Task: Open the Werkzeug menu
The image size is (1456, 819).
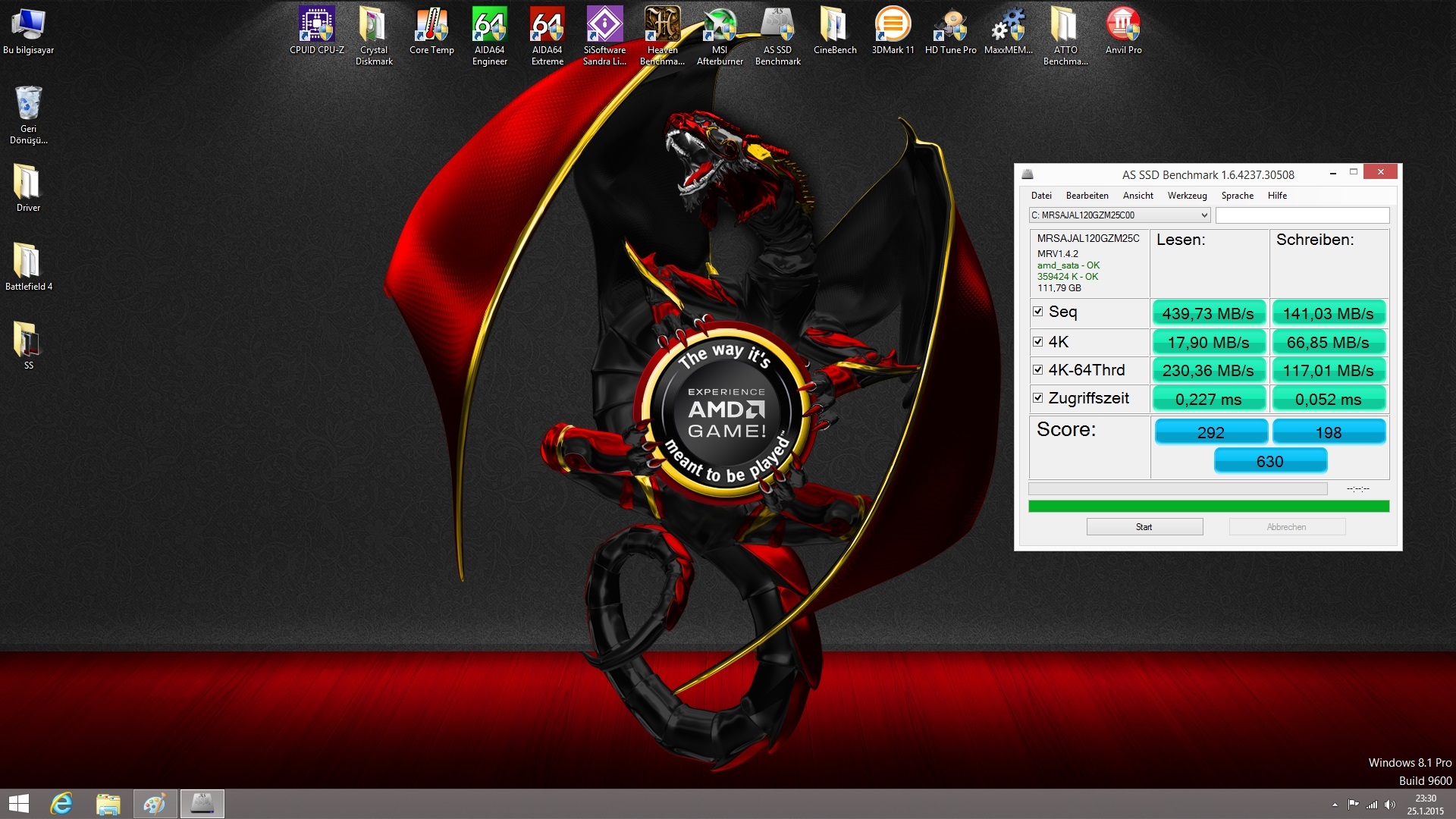Action: (x=1187, y=196)
